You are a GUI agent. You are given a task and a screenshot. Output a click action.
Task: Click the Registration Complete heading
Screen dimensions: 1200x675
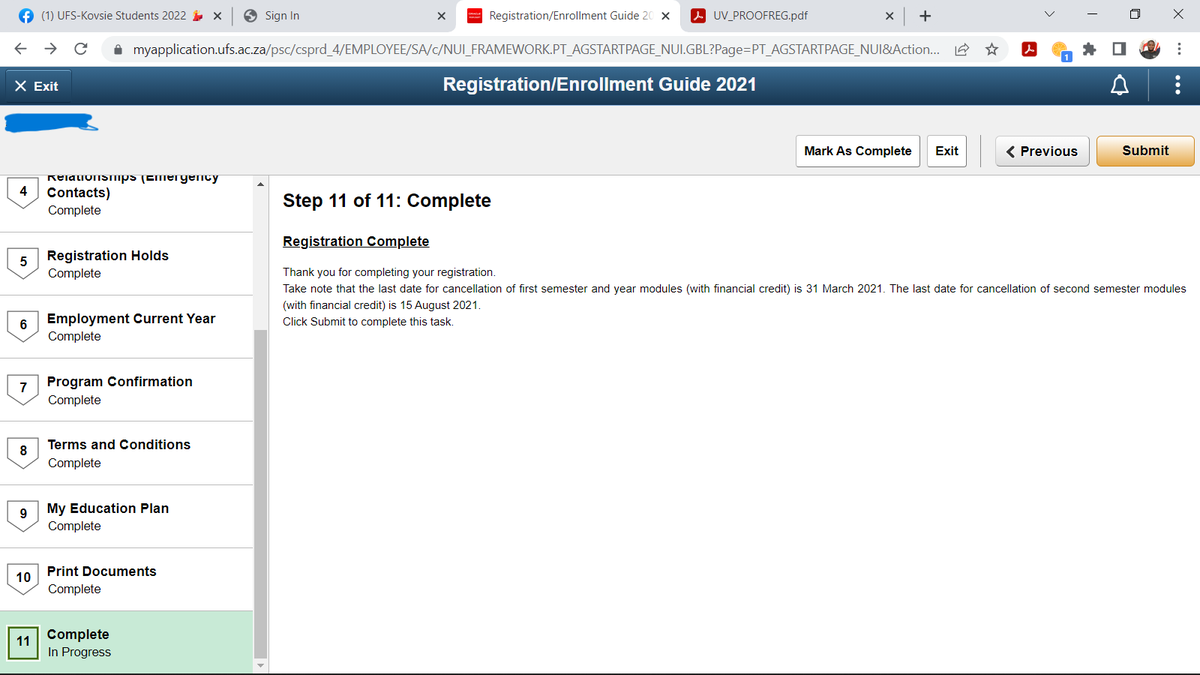(x=356, y=241)
